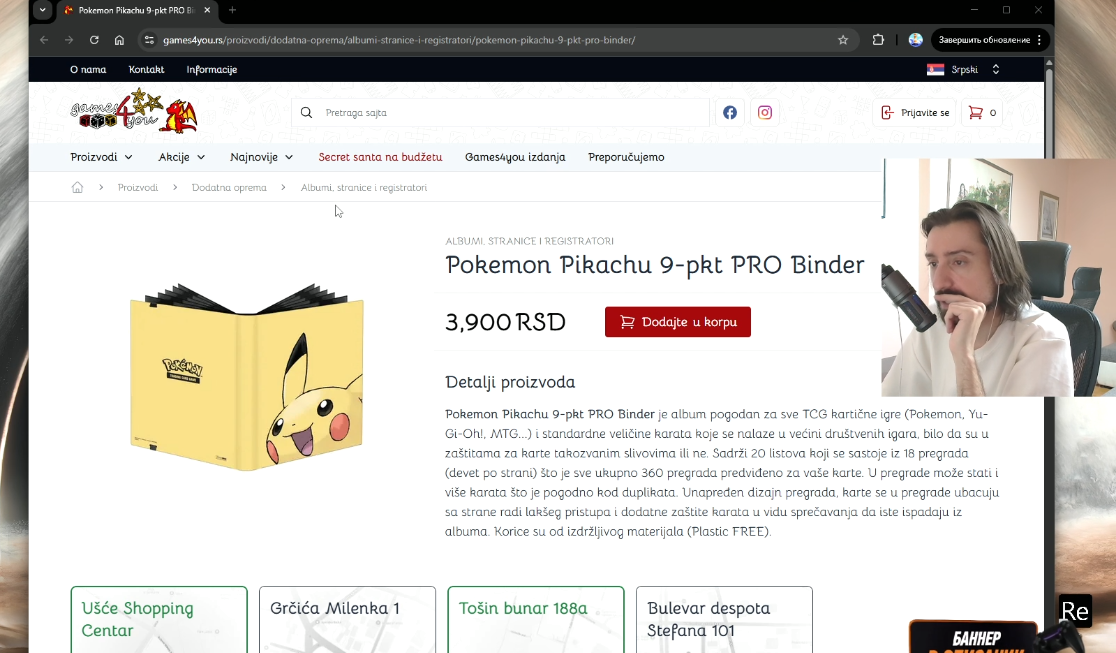Go to Games4you izdanja
1116x653 pixels.
click(515, 157)
